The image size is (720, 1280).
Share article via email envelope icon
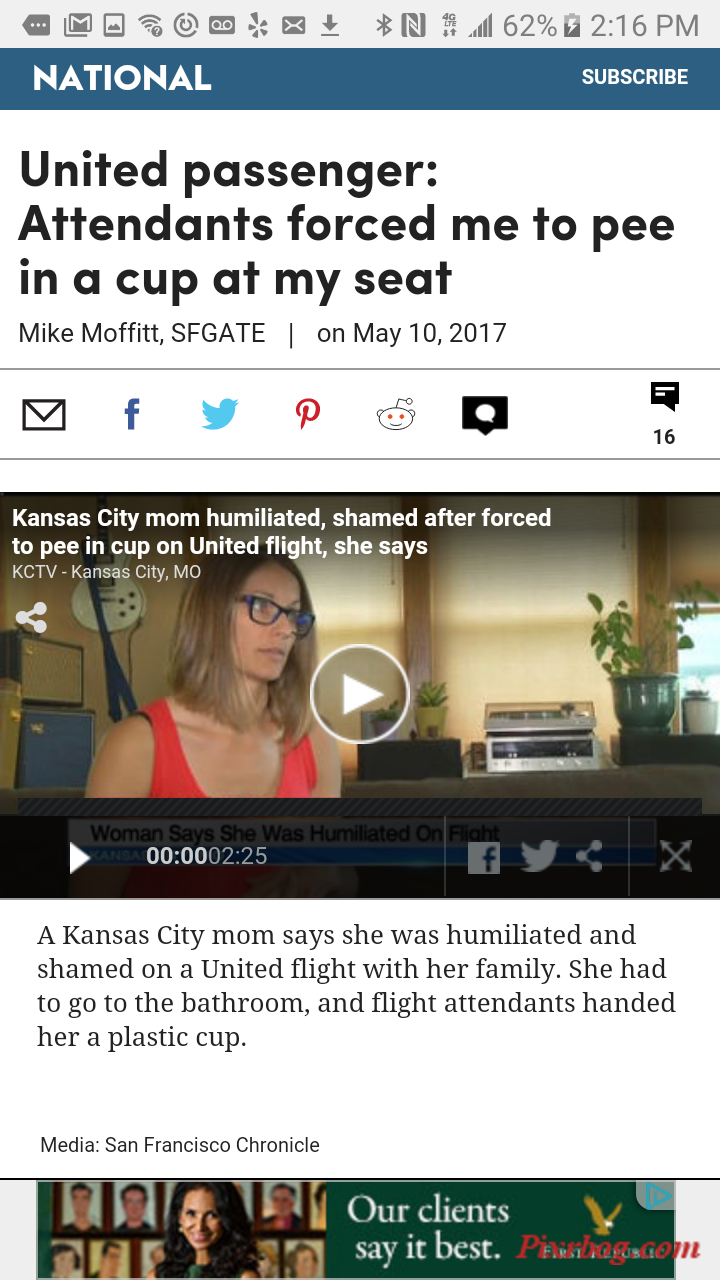pyautogui.click(x=44, y=414)
